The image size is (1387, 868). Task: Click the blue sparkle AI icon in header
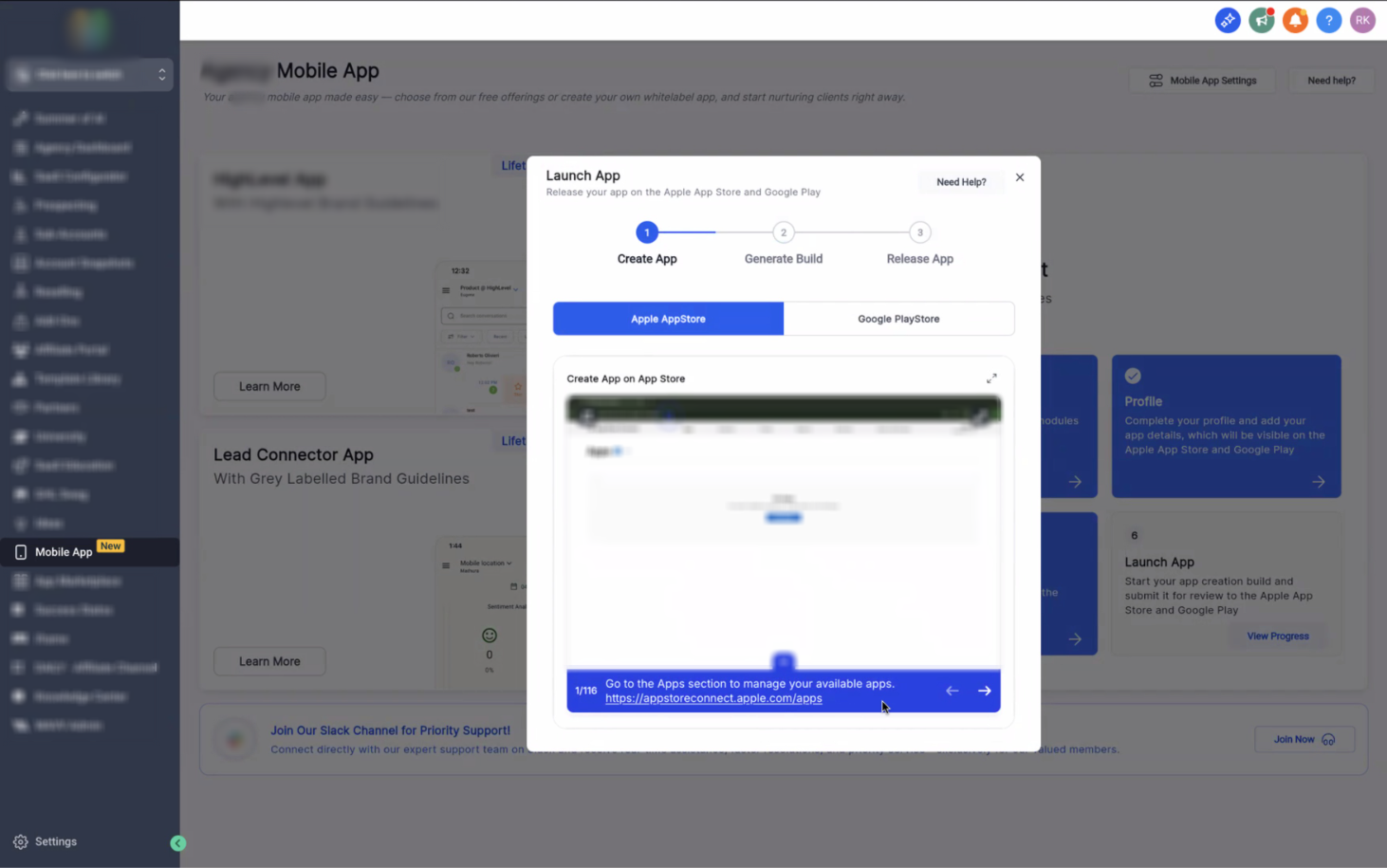coord(1228,20)
